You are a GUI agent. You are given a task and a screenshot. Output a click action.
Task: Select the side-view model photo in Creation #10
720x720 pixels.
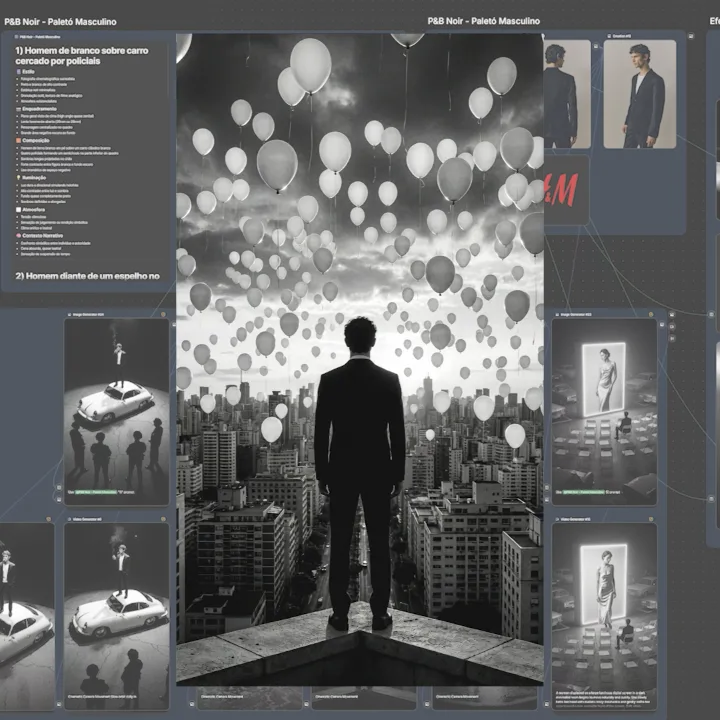tap(640, 94)
